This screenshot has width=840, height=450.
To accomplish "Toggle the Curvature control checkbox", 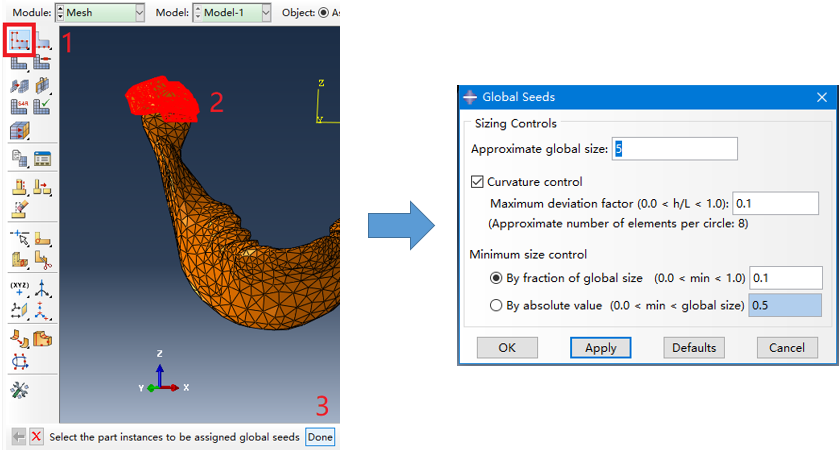I will 477,182.
